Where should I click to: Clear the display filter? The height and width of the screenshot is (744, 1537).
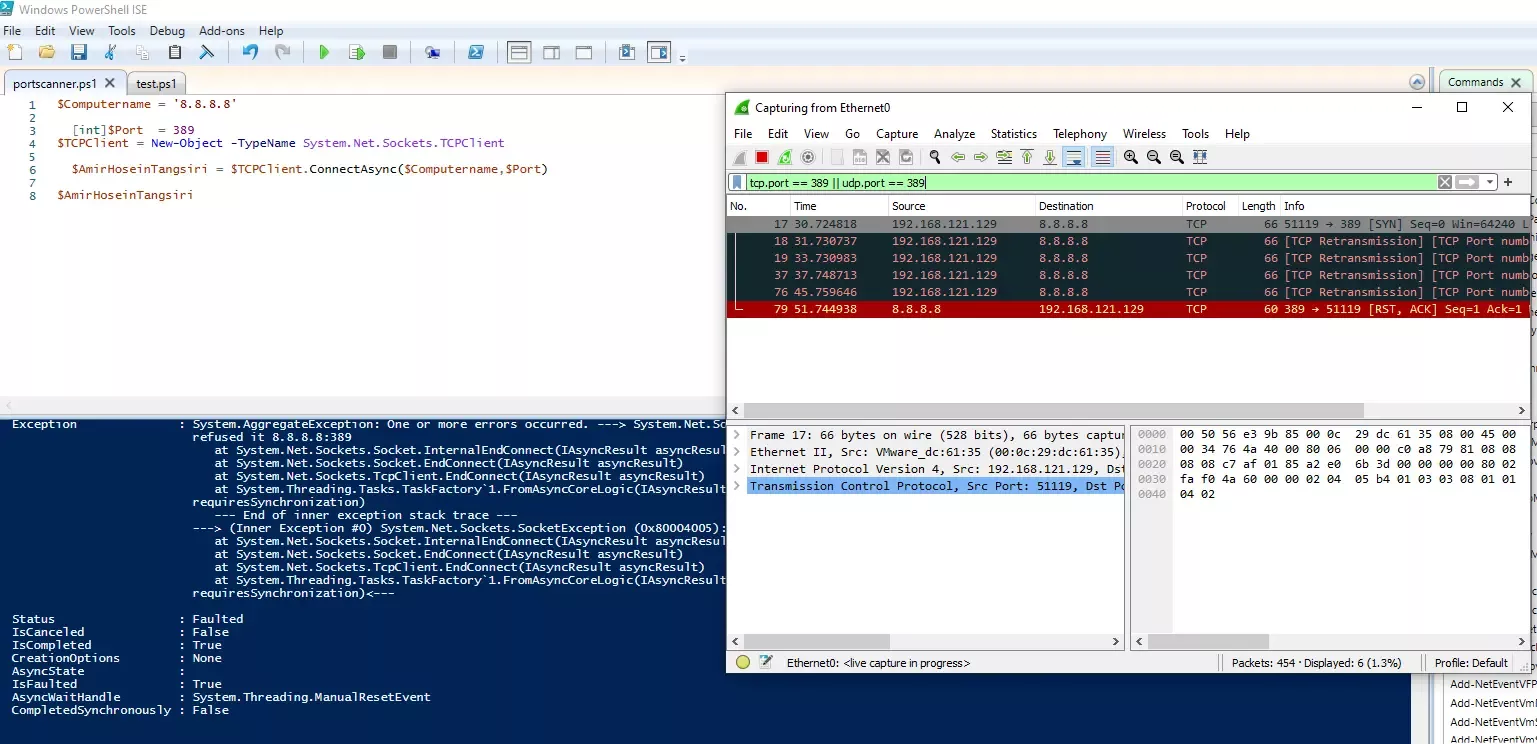(x=1445, y=182)
